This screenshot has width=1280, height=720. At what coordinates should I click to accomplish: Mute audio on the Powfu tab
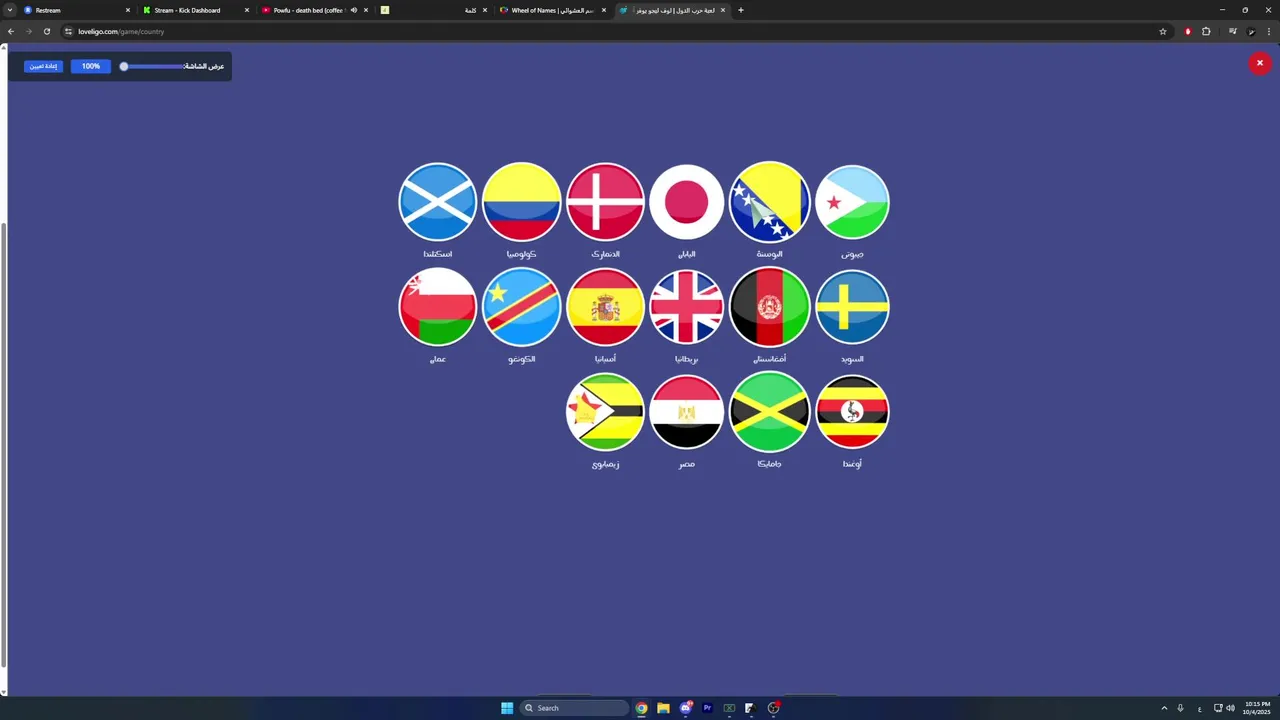(x=353, y=10)
